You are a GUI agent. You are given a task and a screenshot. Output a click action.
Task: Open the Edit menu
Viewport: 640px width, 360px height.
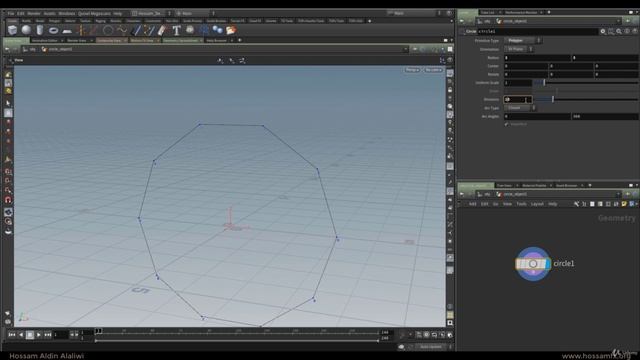click(x=21, y=13)
